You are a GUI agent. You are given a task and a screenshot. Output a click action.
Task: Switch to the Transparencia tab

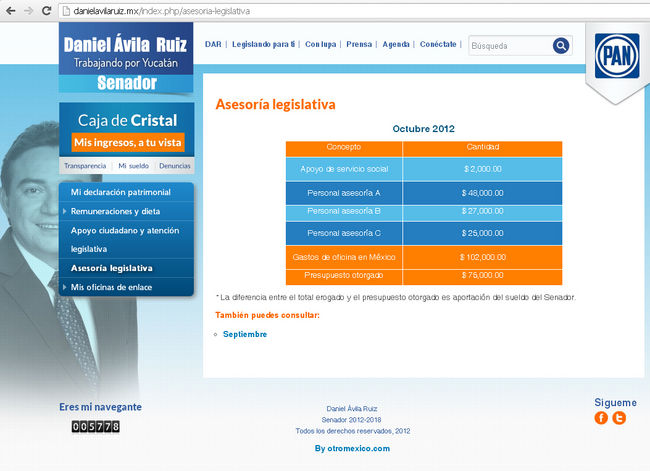coord(85,165)
